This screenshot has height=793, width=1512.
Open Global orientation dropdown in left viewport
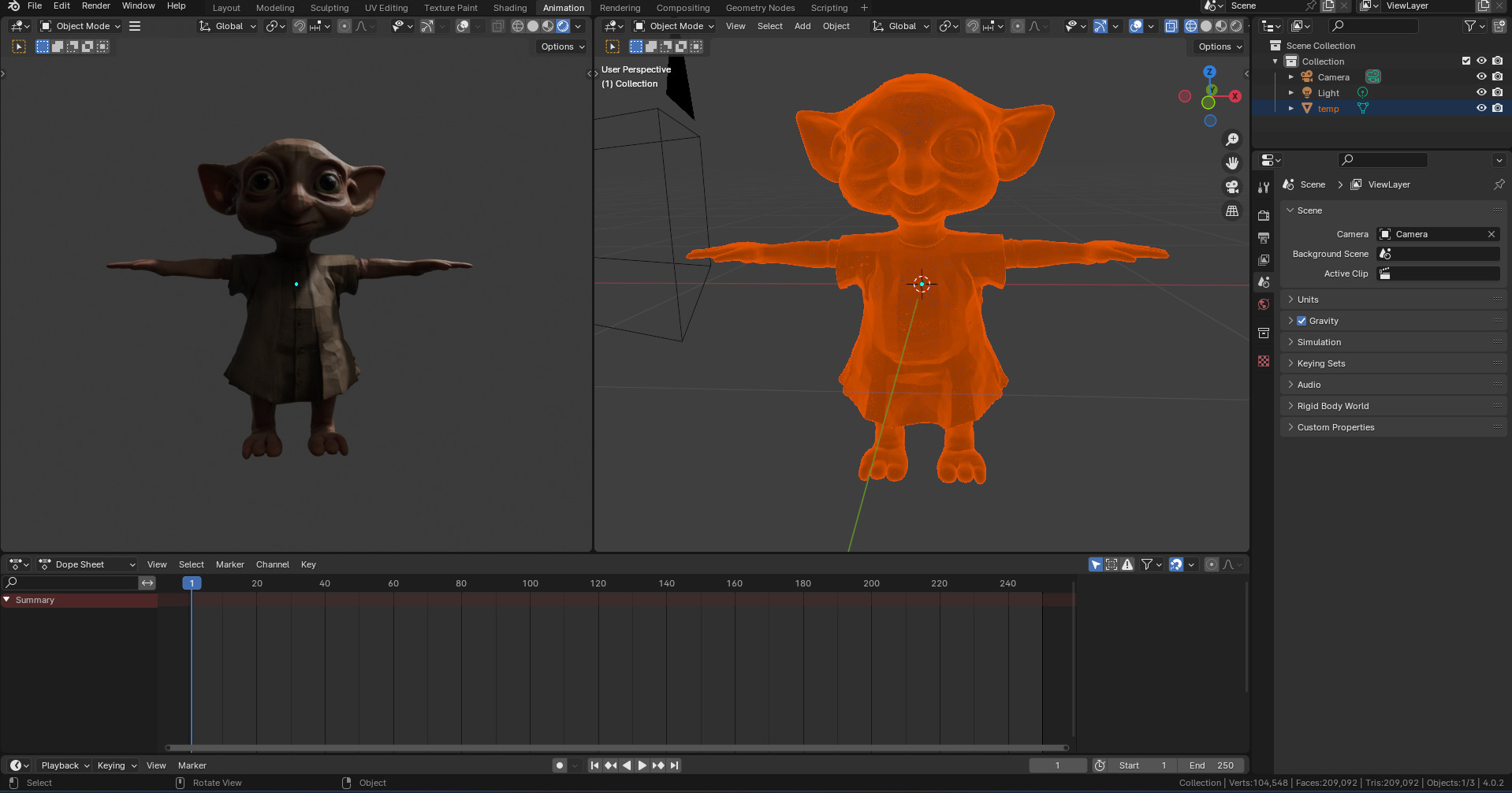[227, 26]
